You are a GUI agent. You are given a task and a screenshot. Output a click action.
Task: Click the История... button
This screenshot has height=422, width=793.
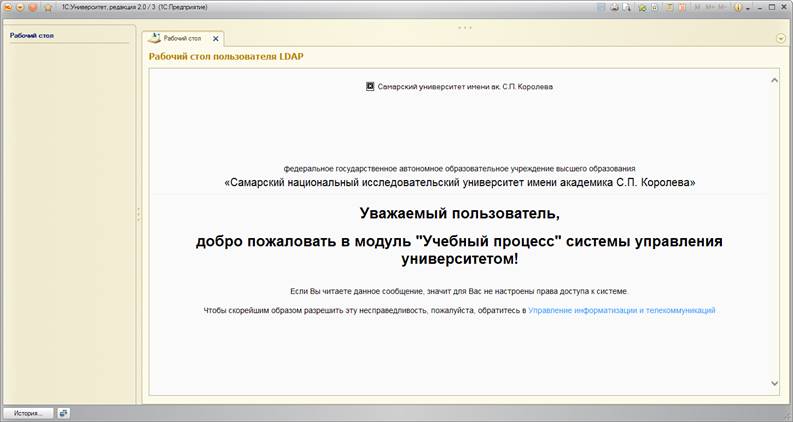point(27,412)
